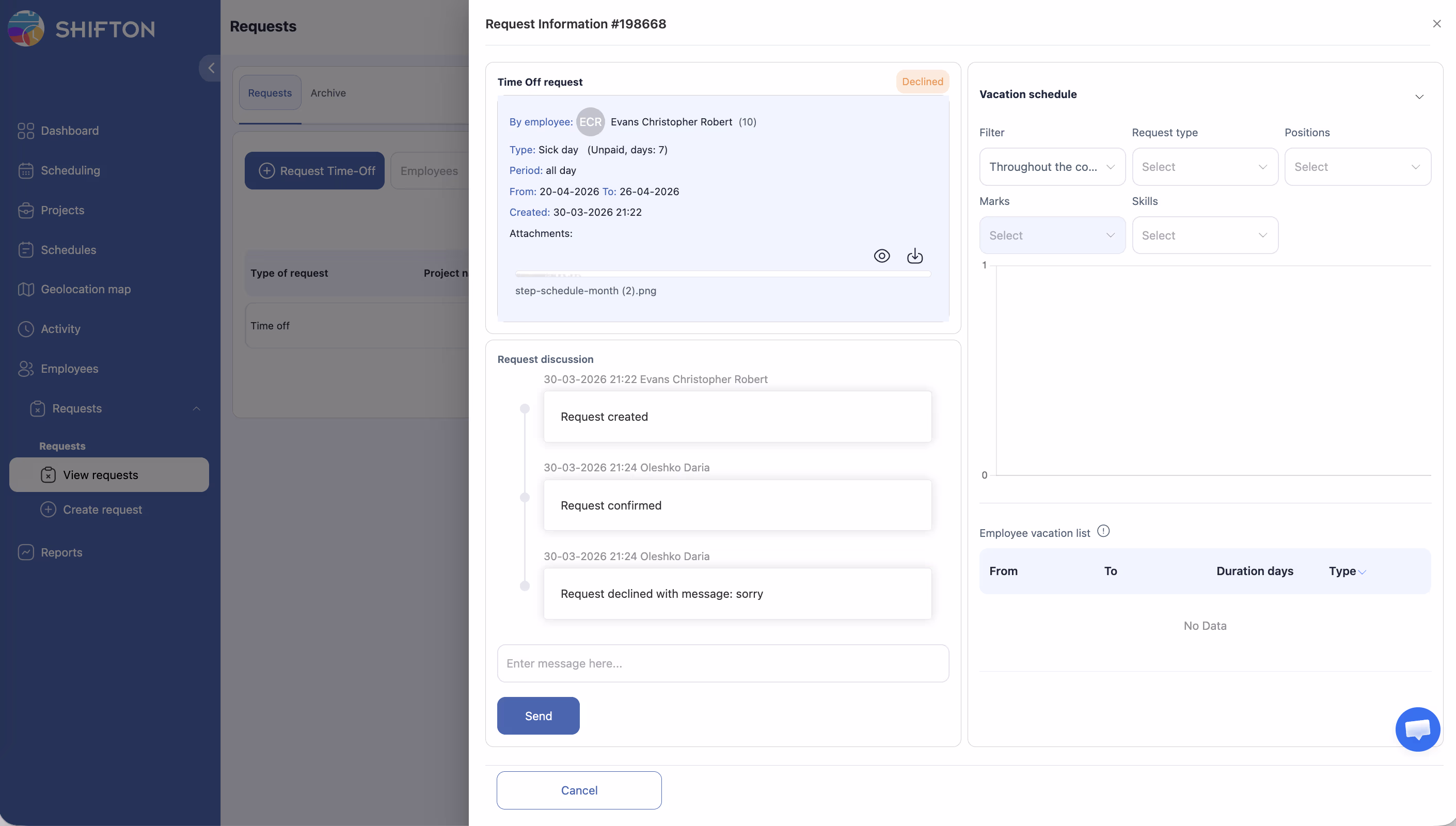Click the message input field
The image size is (1456, 826).
tap(722, 663)
